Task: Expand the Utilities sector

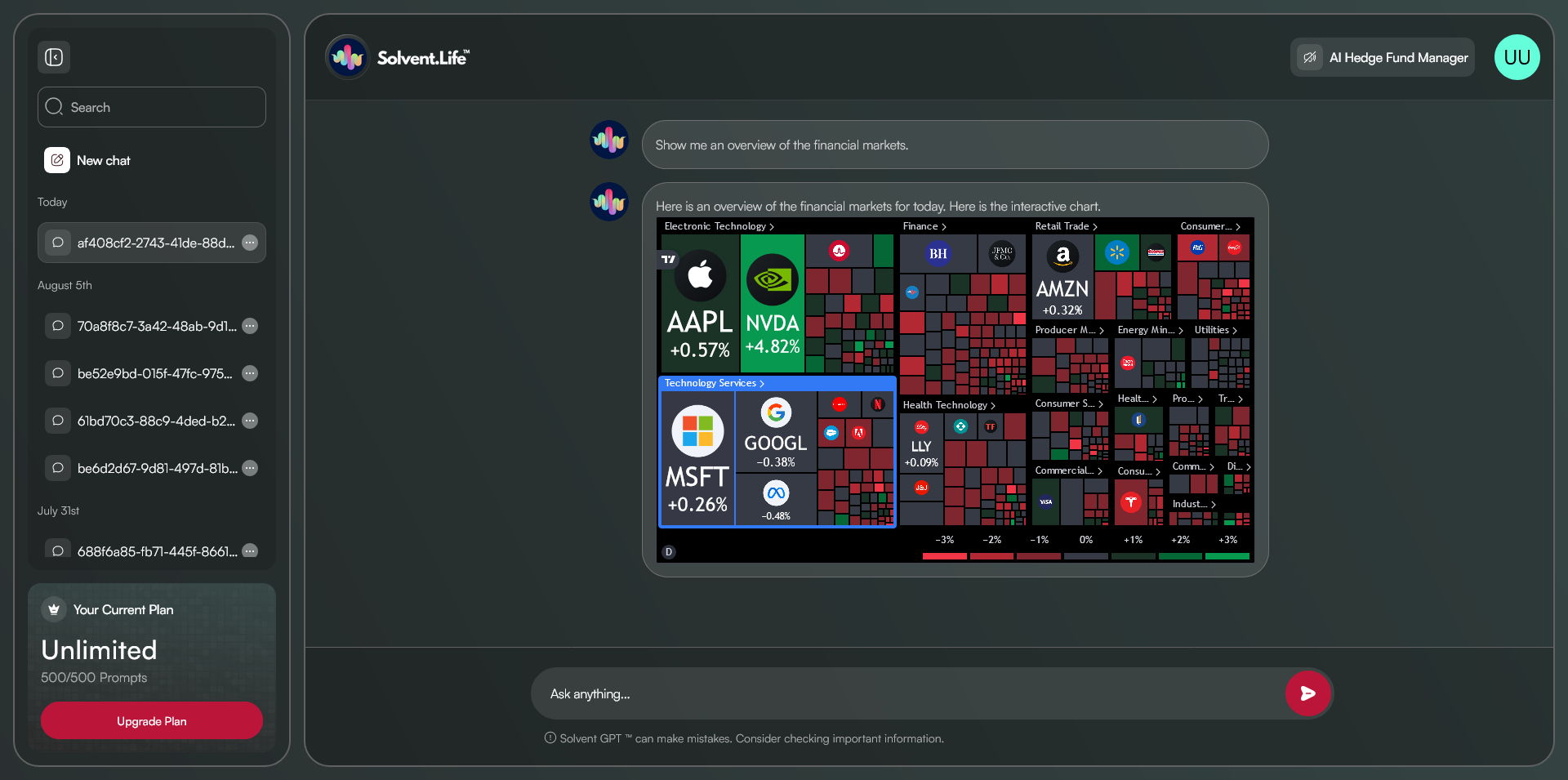Action: coord(1215,330)
